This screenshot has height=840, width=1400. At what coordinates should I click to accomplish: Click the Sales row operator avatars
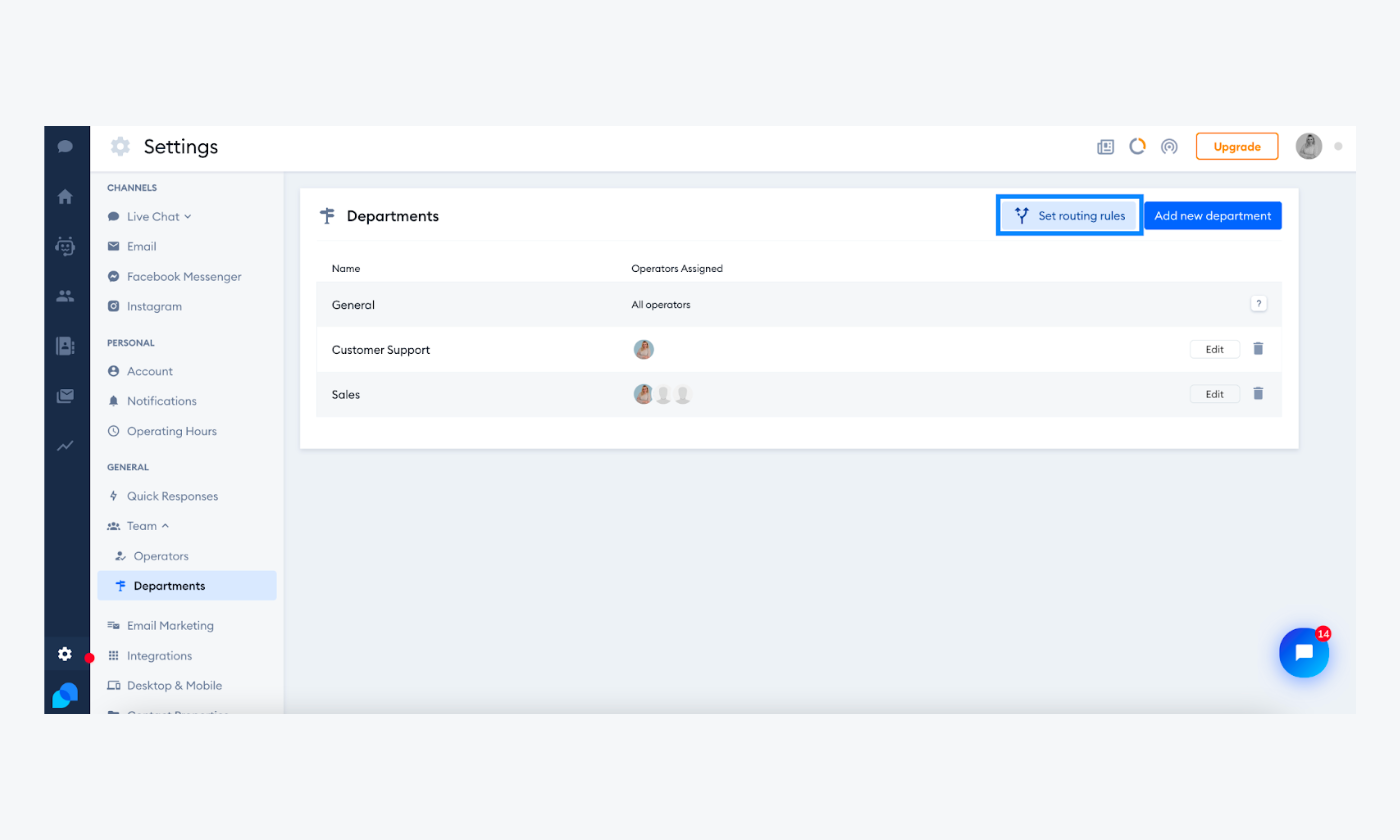[663, 394]
